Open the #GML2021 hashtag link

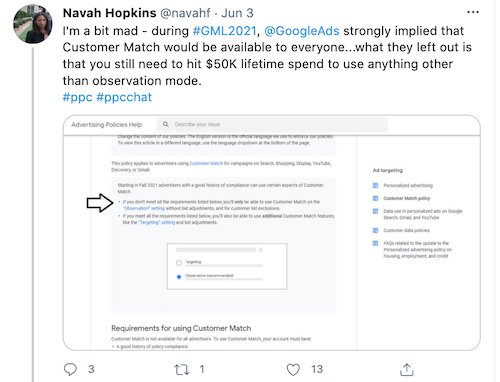click(224, 31)
